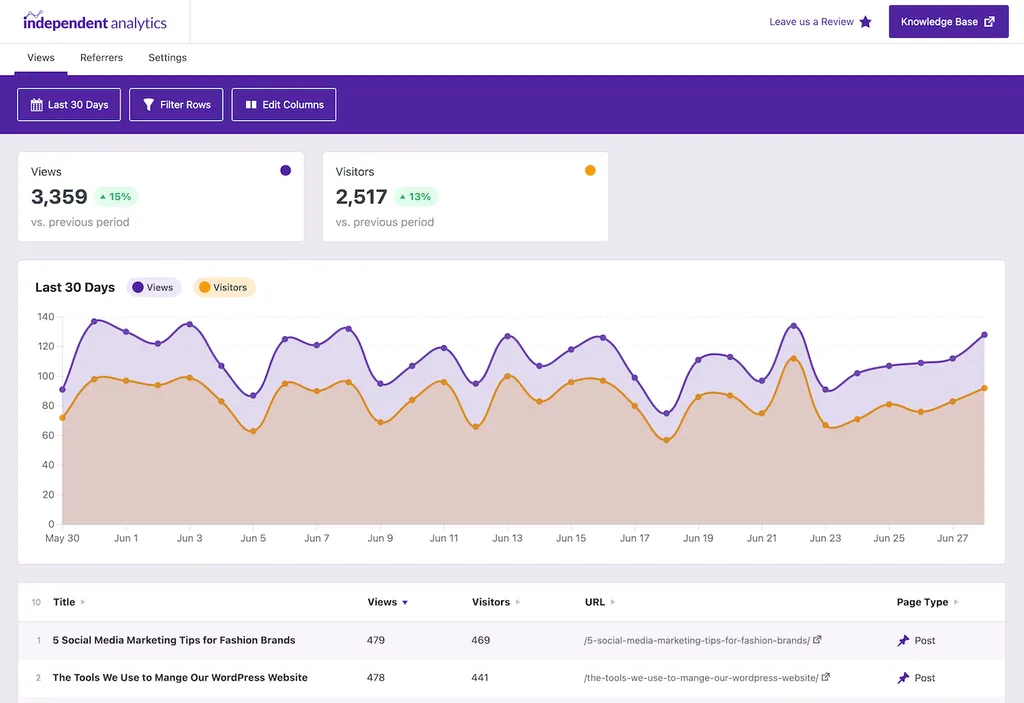Sort table by URL column
The height and width of the screenshot is (703, 1024).
600,602
